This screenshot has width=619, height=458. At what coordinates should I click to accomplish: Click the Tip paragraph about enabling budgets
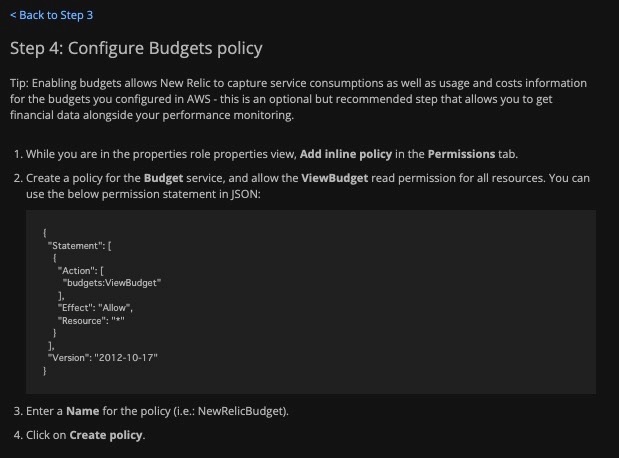[298, 99]
